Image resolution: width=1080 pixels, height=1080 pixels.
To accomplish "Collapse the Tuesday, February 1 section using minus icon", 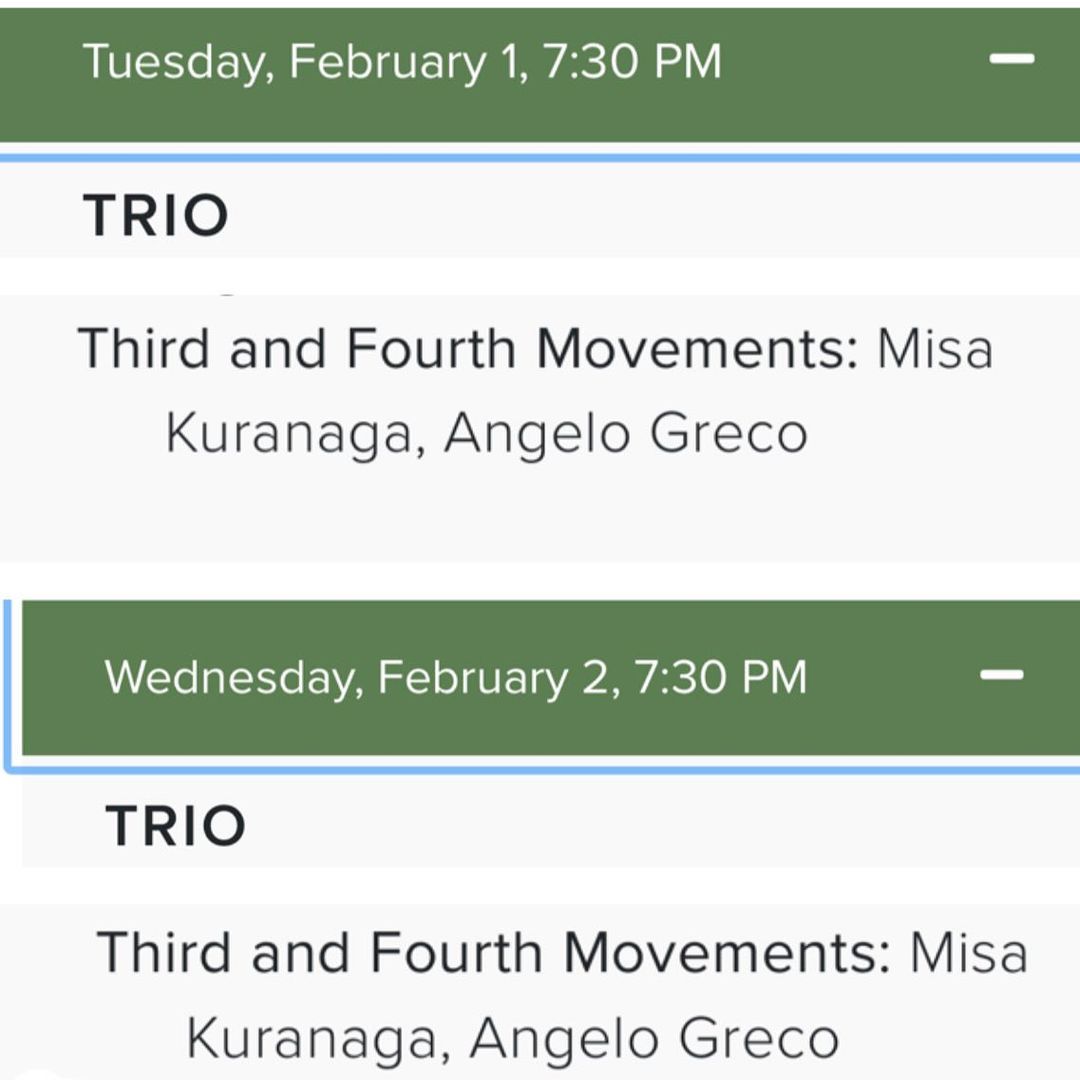I will click(x=1011, y=59).
